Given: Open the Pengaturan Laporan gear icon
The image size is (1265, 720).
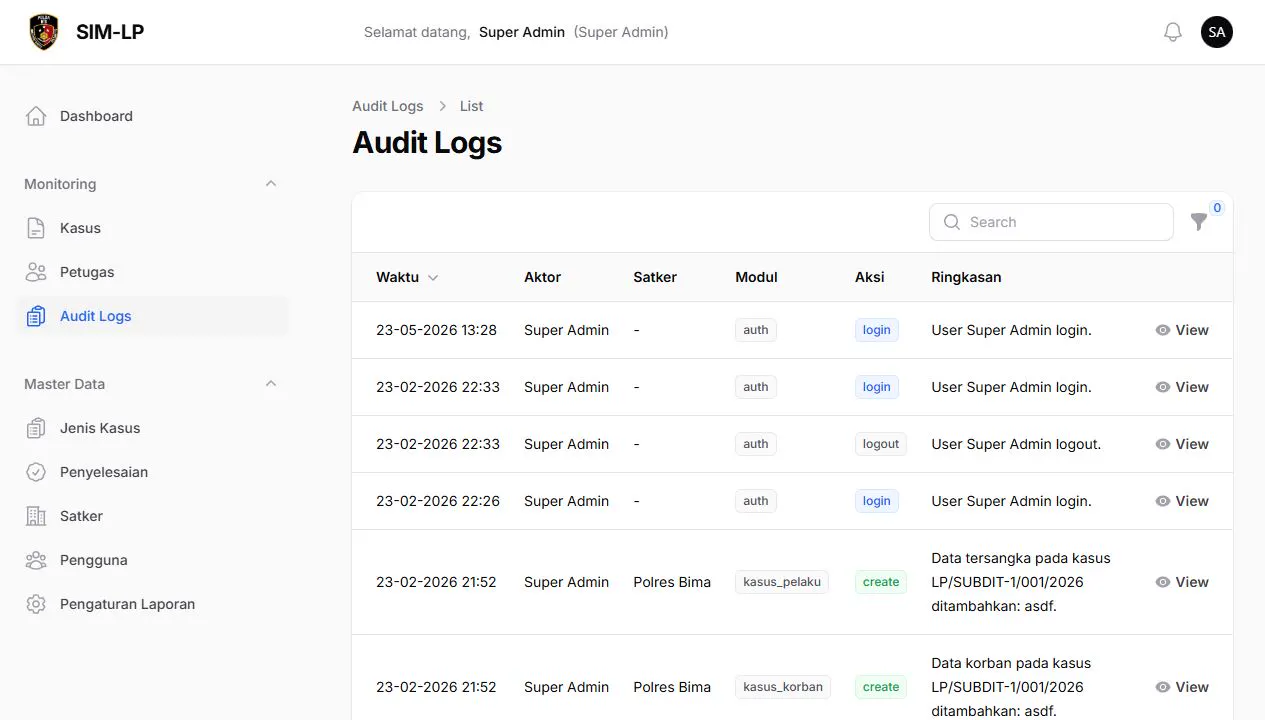Looking at the screenshot, I should 36,604.
